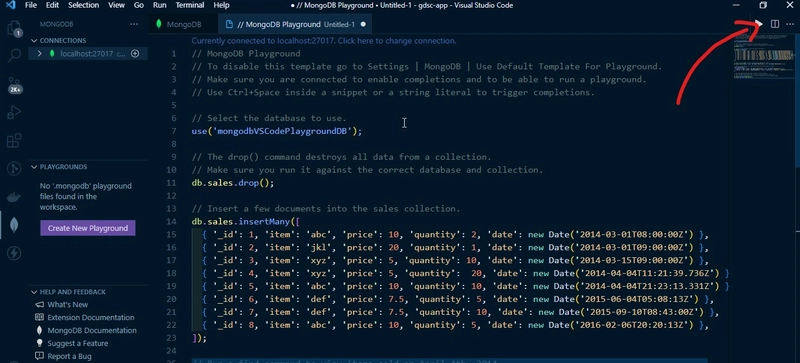Open the Run and Debug view

point(14,112)
